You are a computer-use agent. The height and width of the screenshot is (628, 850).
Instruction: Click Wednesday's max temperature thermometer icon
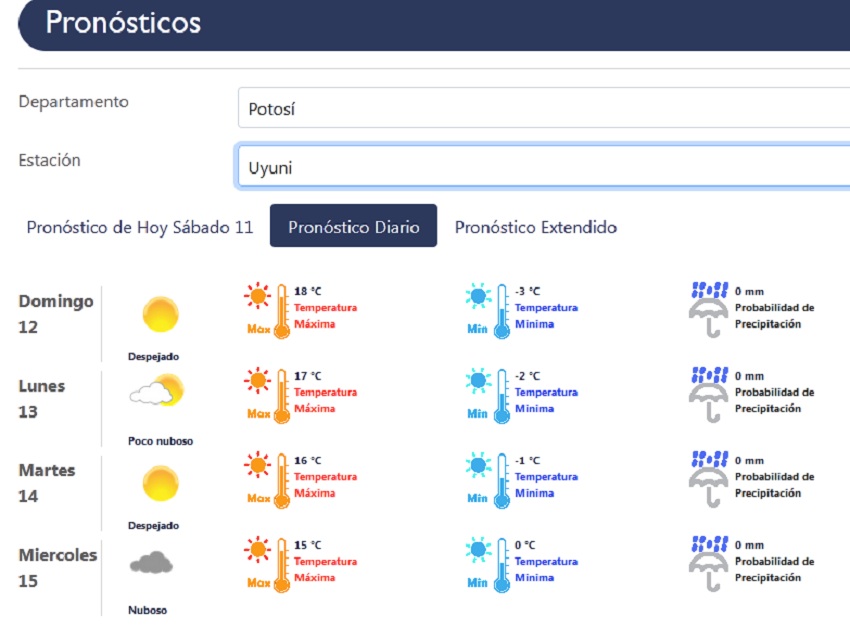pos(268,563)
